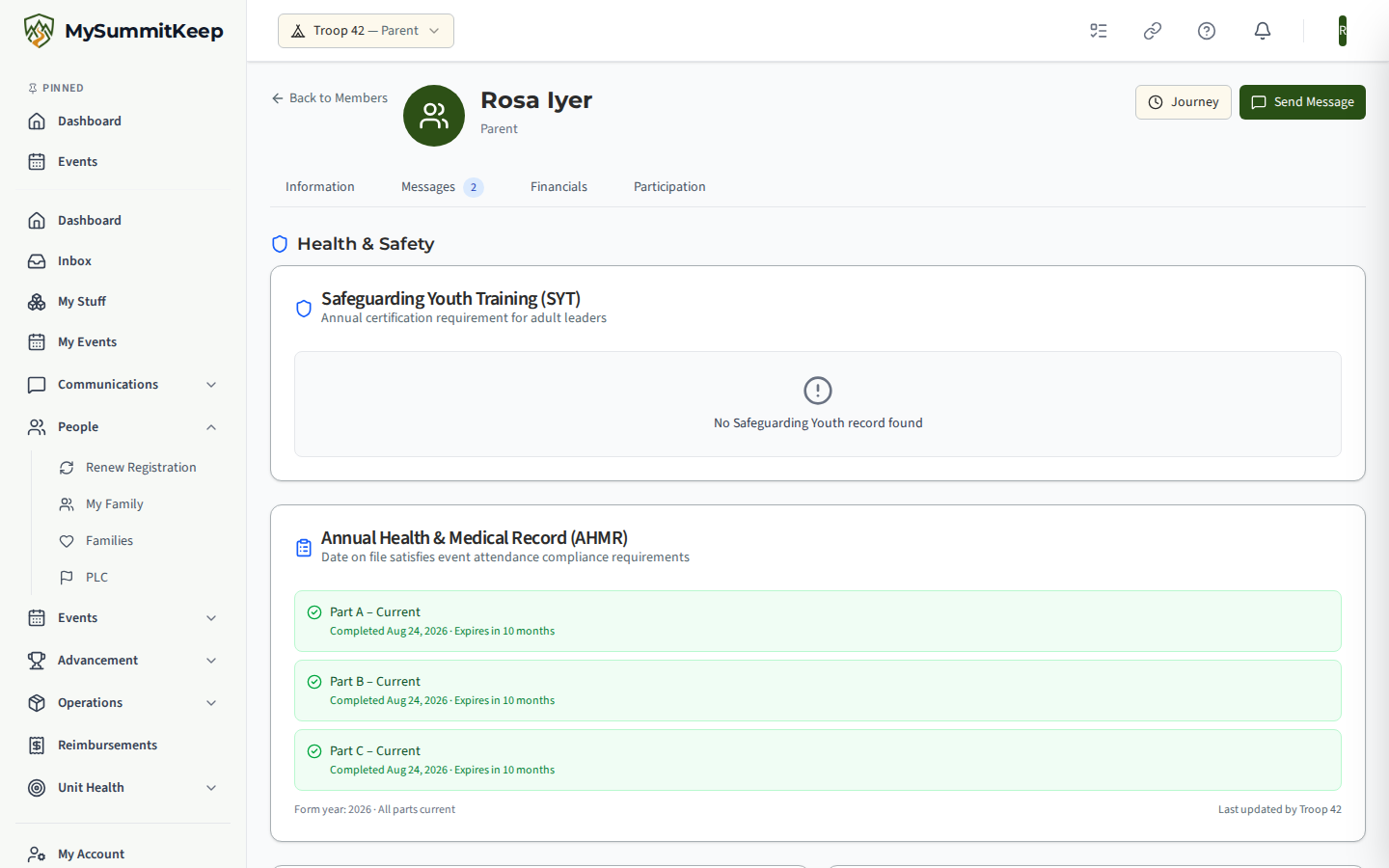Open My Events page
The height and width of the screenshot is (868, 1389).
click(123, 341)
